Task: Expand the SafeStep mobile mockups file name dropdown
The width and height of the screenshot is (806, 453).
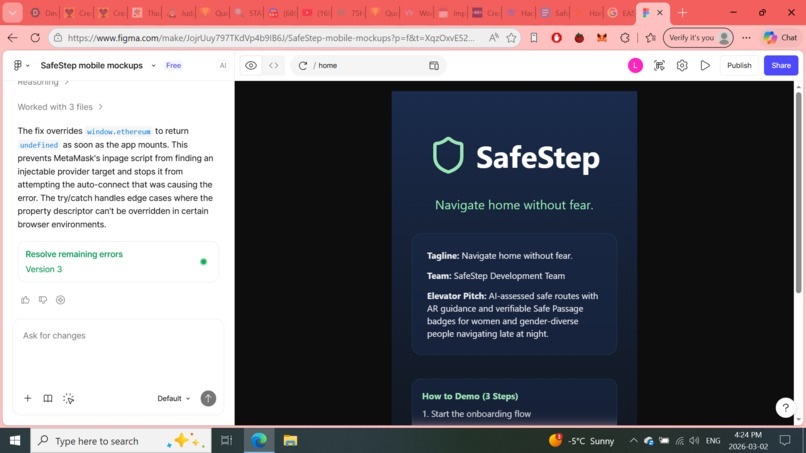Action: [x=153, y=66]
